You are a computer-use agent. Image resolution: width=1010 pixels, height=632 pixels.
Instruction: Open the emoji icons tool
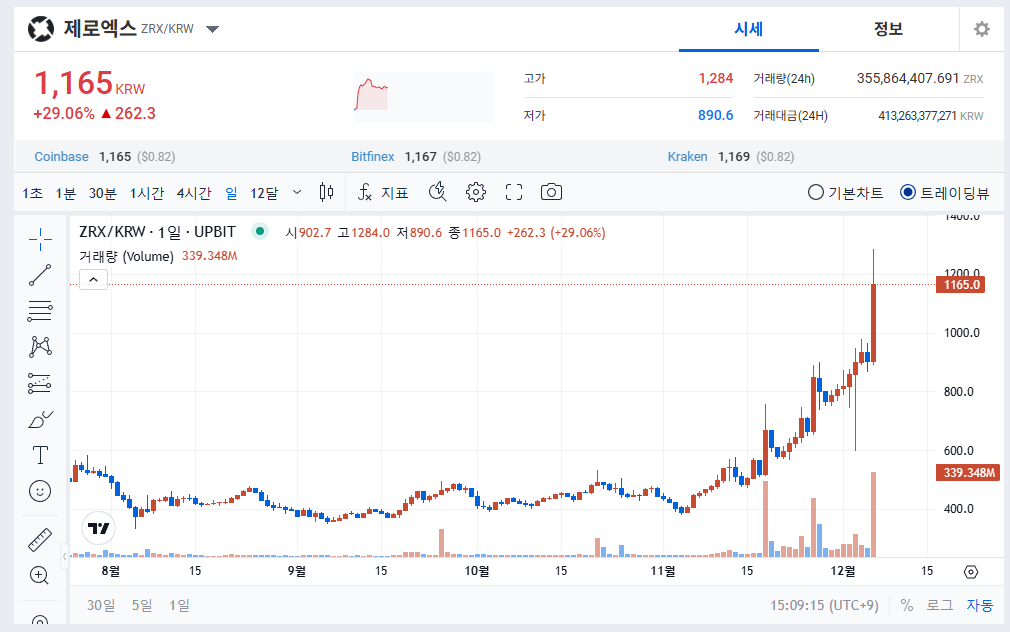[40, 491]
